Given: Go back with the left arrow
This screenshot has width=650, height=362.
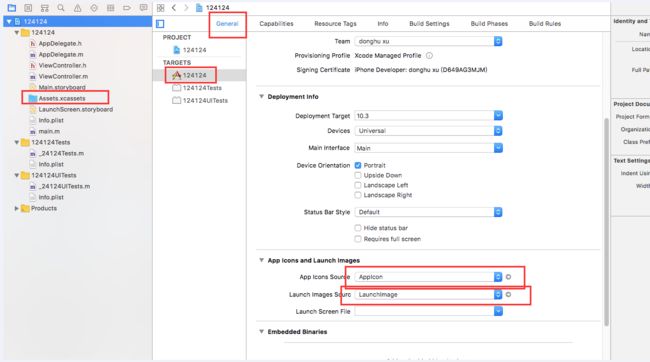Looking at the screenshot, I should tap(174, 8).
